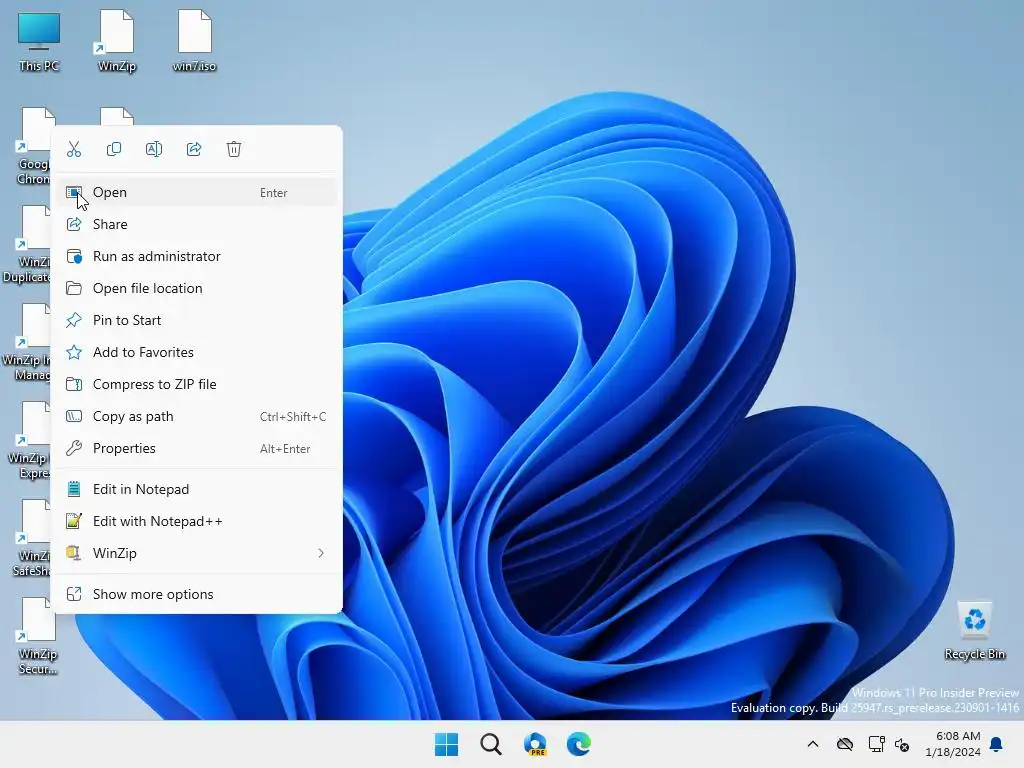Select Pin to Start
This screenshot has height=768, width=1024.
tap(197, 321)
